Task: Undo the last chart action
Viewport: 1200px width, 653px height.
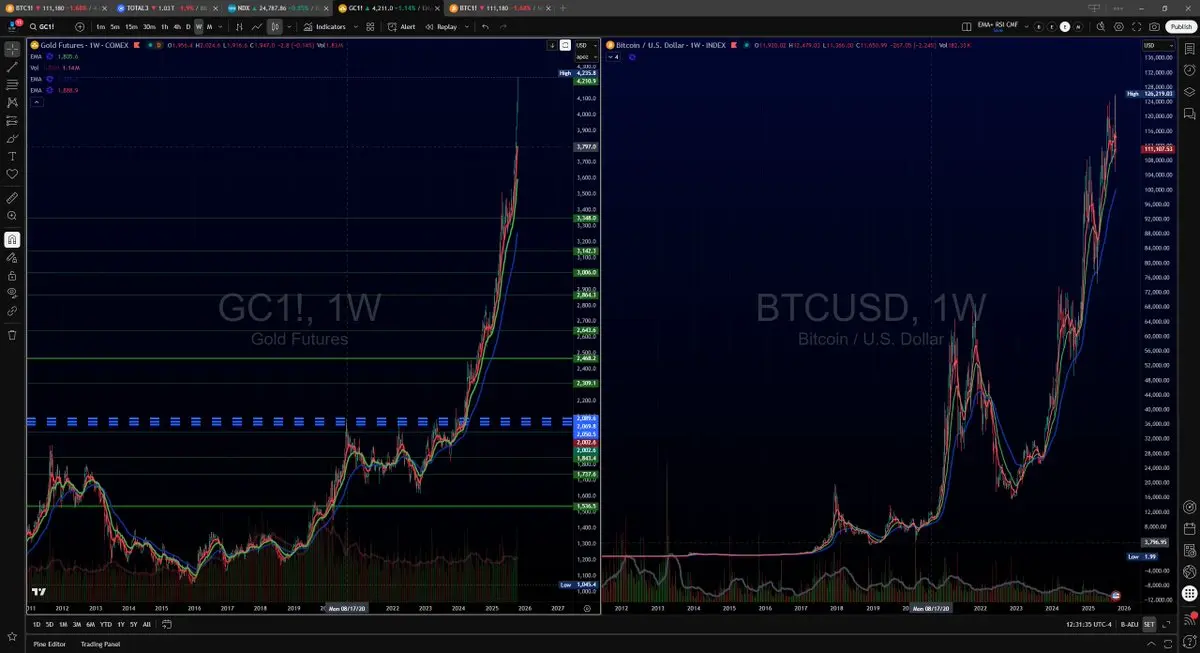Action: 486,26
